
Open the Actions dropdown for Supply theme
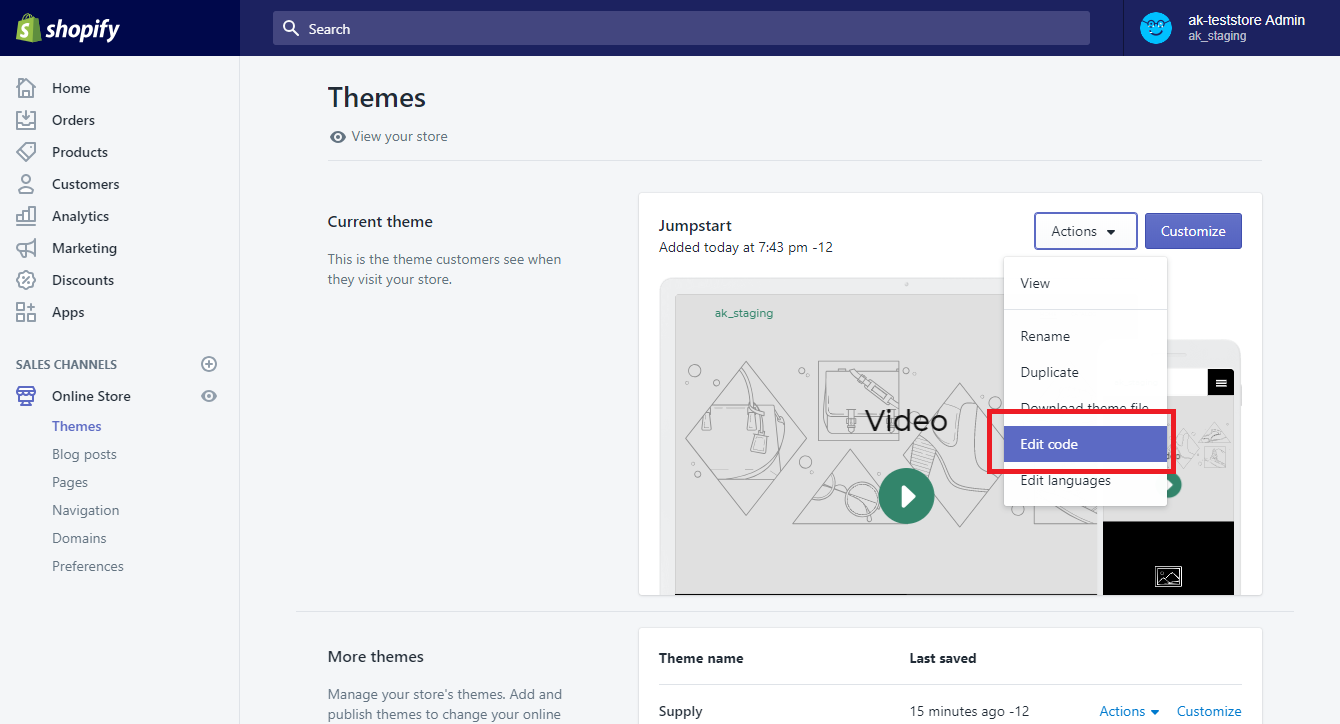[1129, 711]
